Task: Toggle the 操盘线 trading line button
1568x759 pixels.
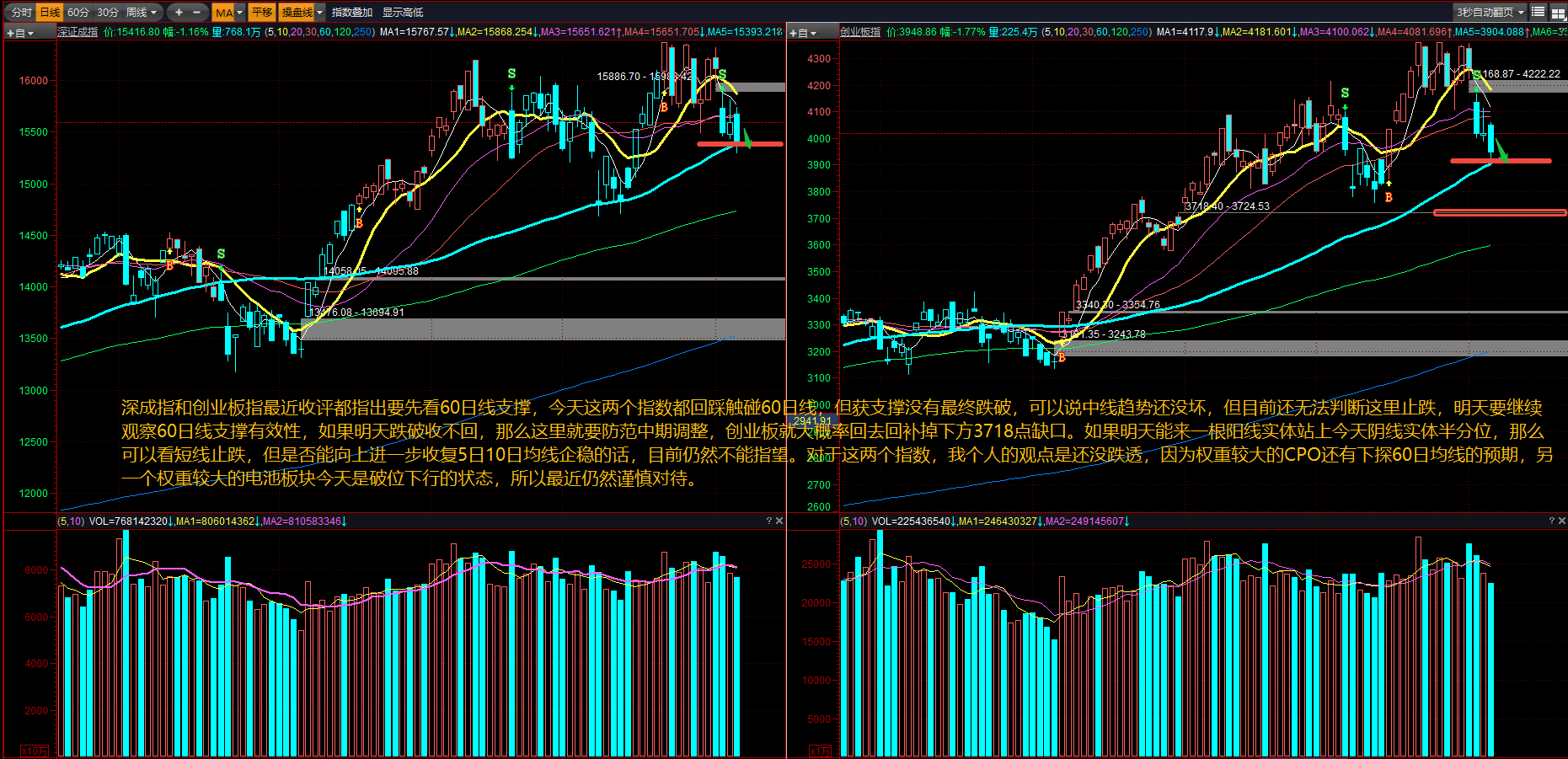Action: point(297,12)
